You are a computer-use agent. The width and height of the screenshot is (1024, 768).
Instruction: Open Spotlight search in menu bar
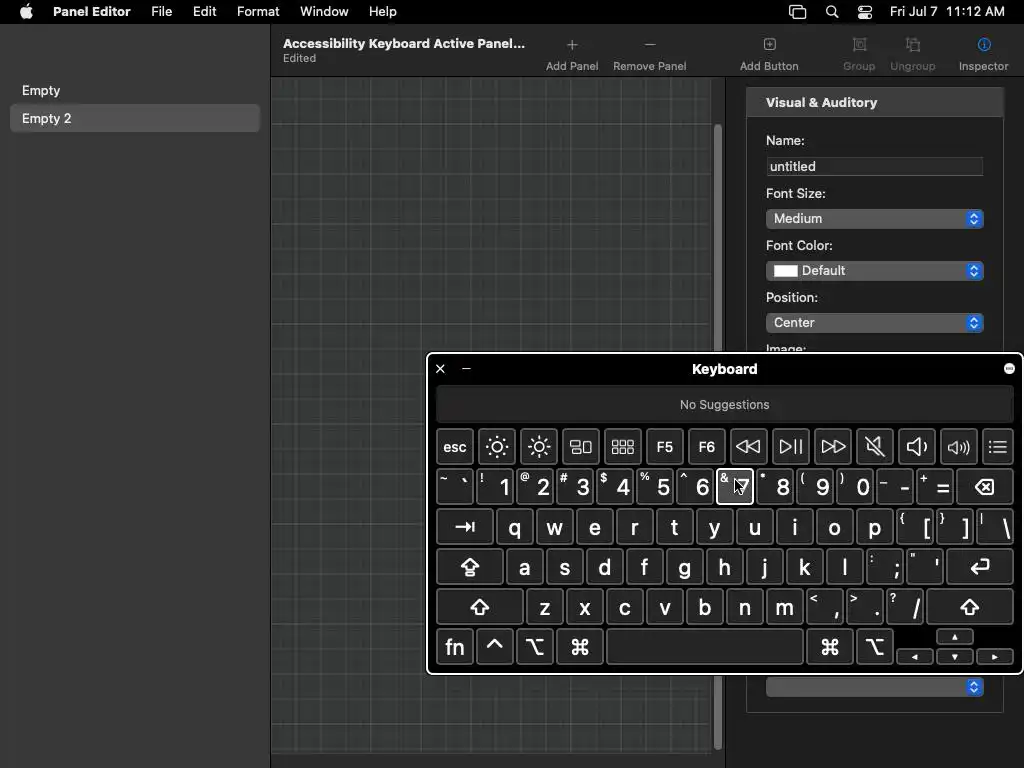pyautogui.click(x=831, y=12)
